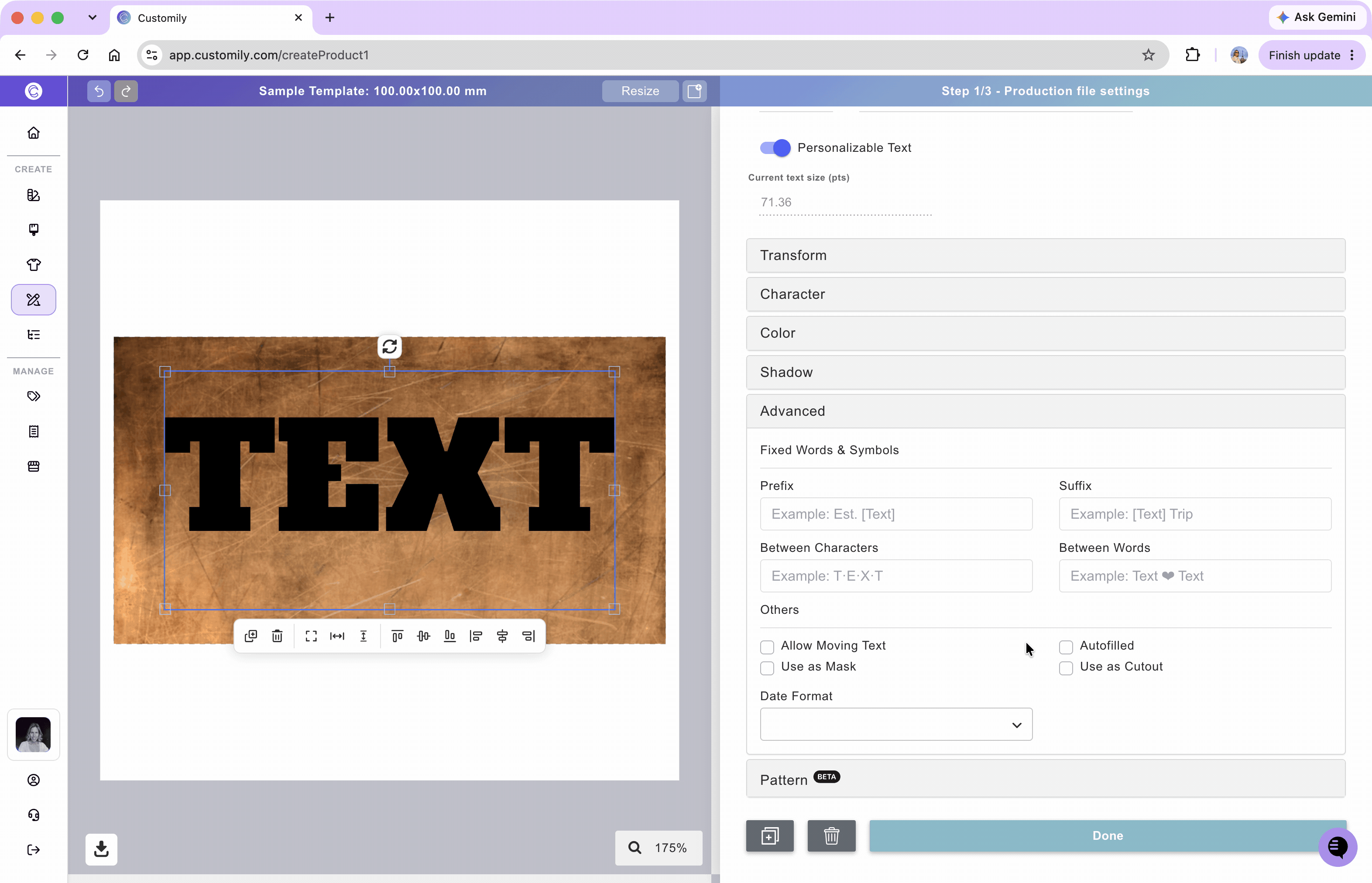Fit the element to canvas with the corner-brackets icon

pos(311,636)
